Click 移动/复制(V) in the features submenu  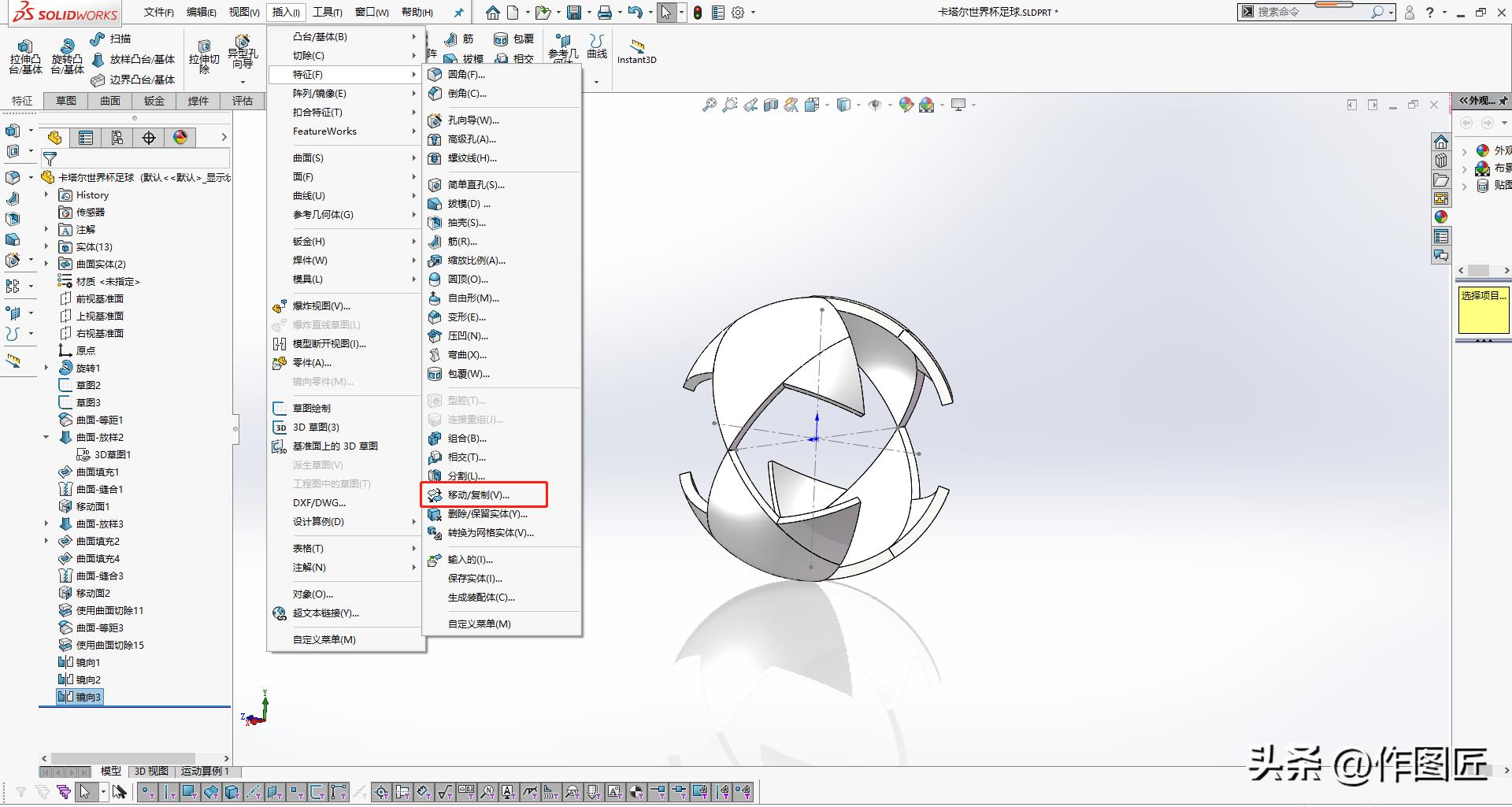478,495
